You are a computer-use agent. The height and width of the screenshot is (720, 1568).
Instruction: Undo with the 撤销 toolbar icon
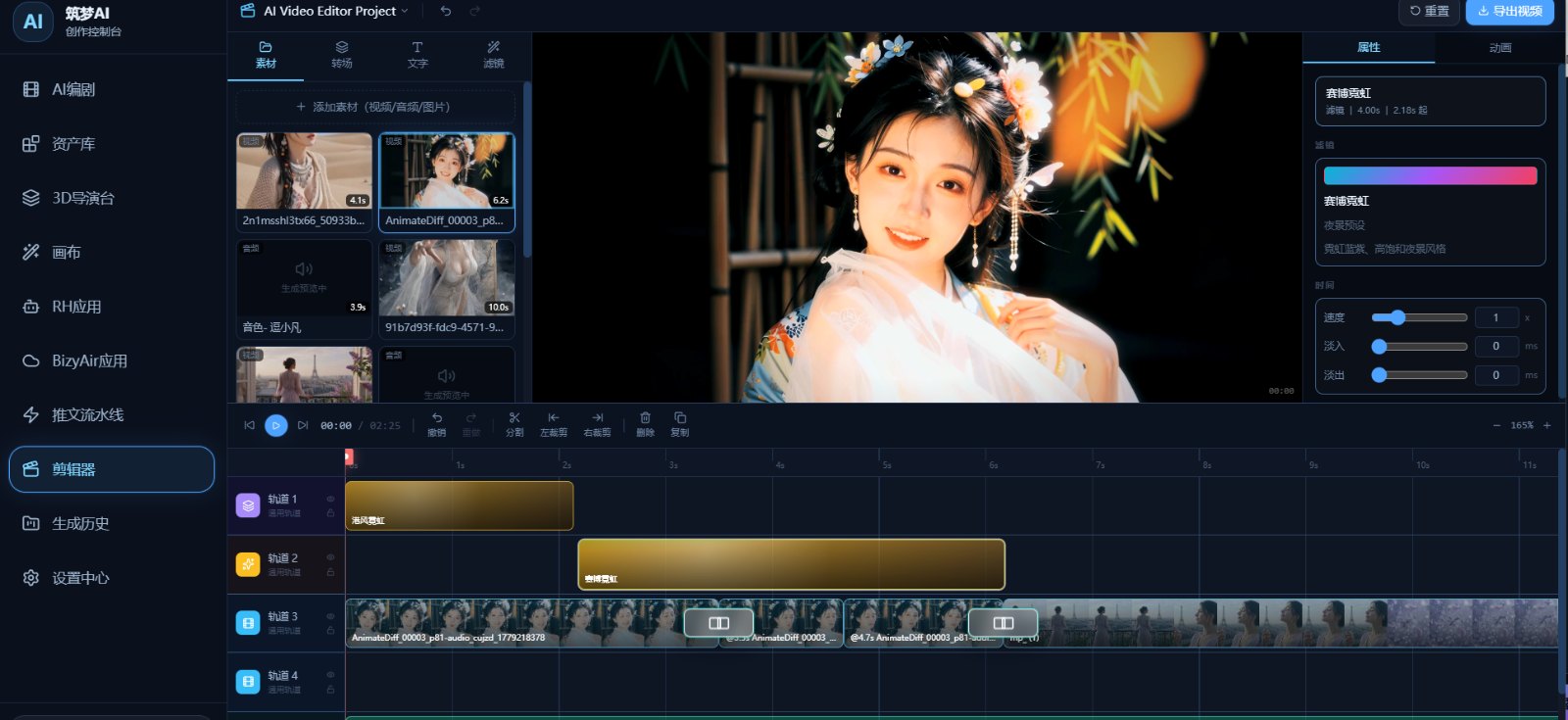tap(437, 424)
